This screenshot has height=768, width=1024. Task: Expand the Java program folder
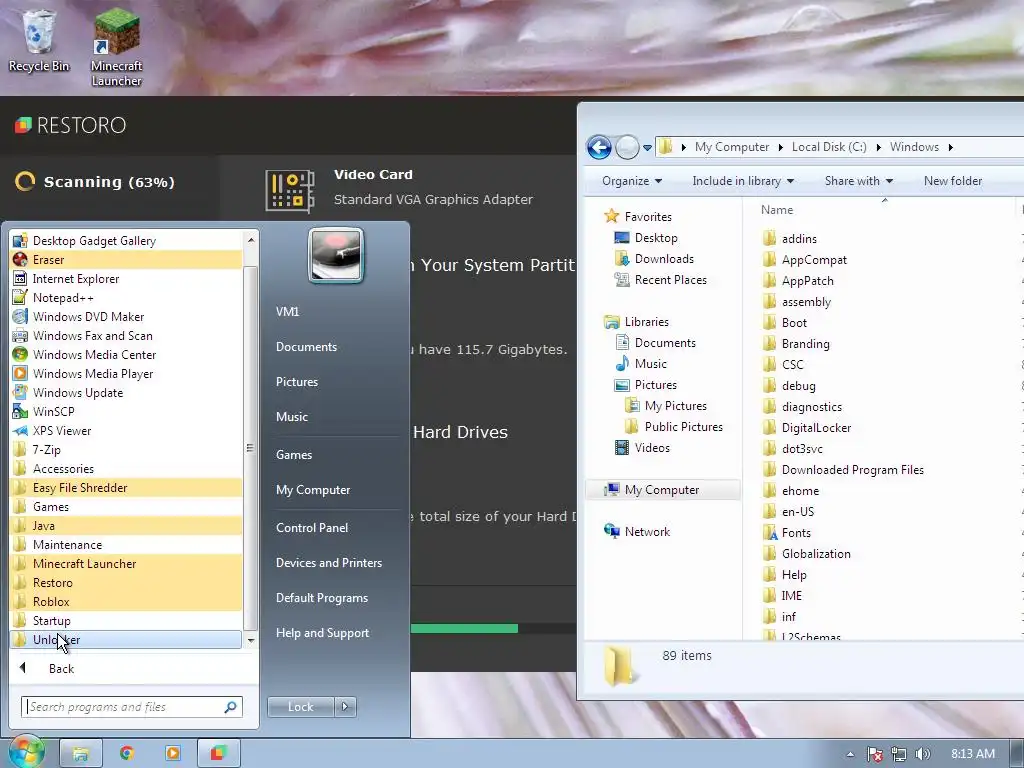point(126,525)
